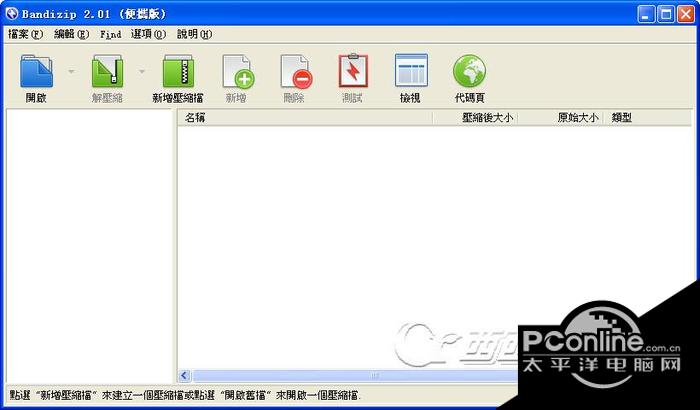Click the 代碼頁 code page globe icon
Viewport: 700px width, 410px height.
pyautogui.click(x=469, y=71)
